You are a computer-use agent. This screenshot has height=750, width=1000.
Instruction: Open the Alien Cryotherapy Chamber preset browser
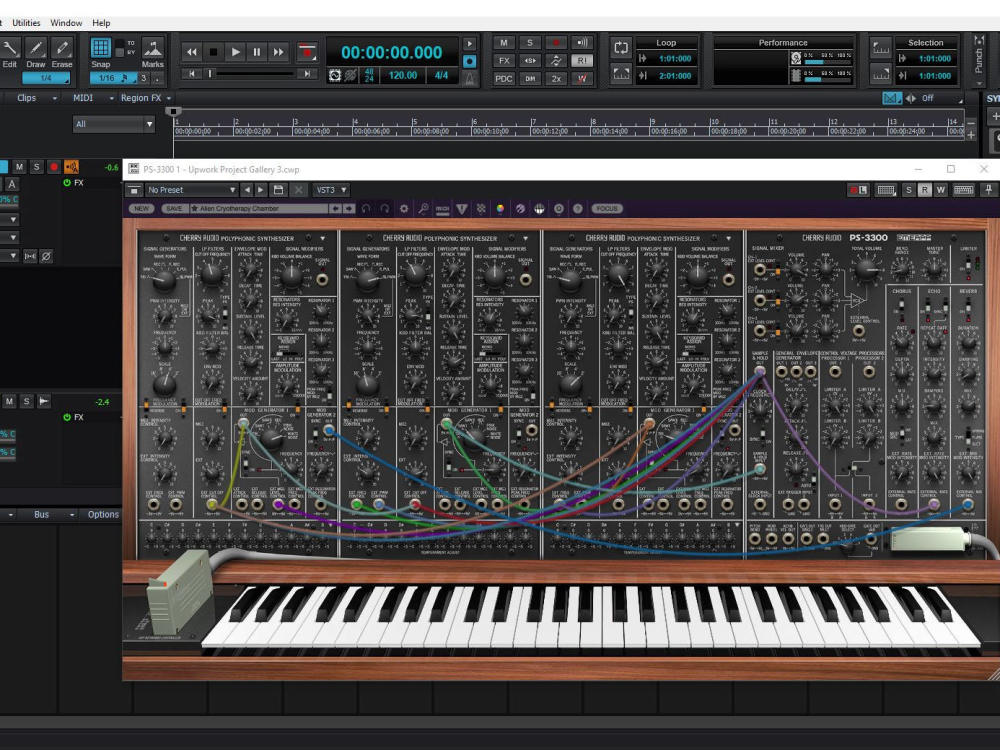pyautogui.click(x=260, y=209)
